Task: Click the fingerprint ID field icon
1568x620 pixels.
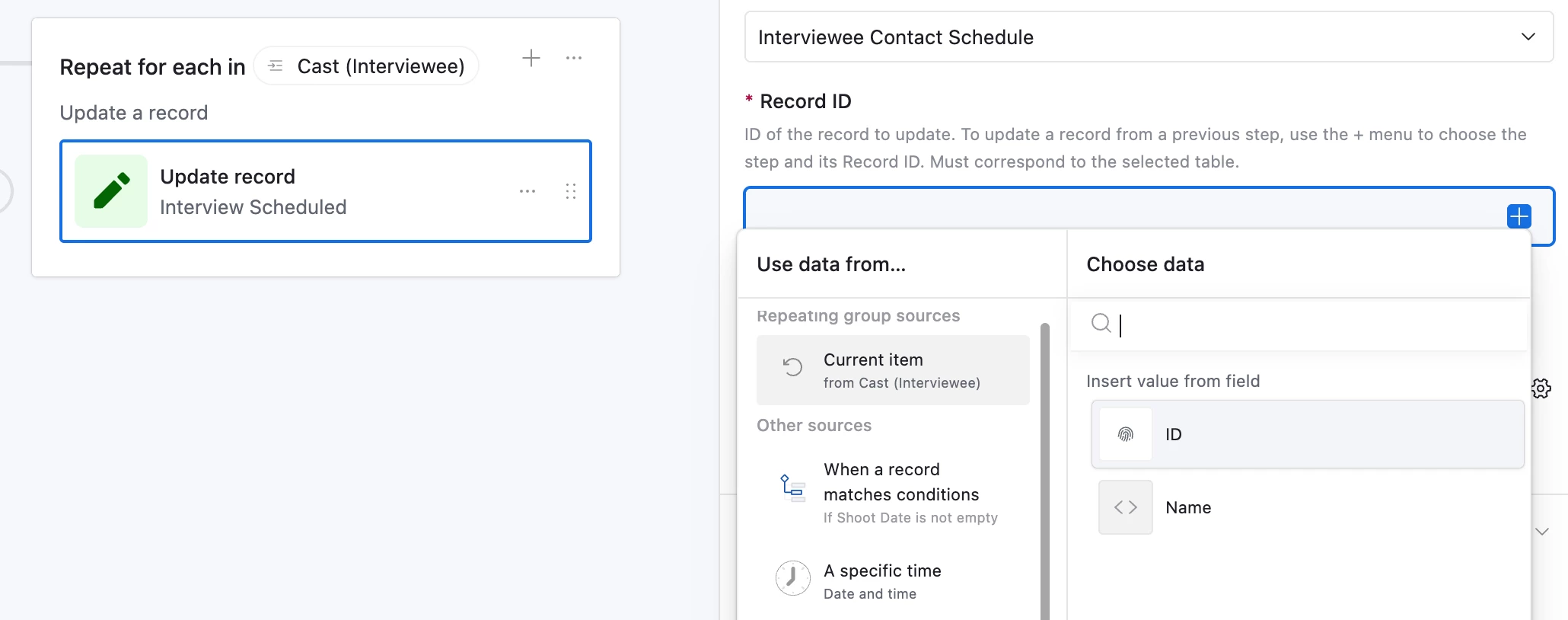Action: point(1126,434)
